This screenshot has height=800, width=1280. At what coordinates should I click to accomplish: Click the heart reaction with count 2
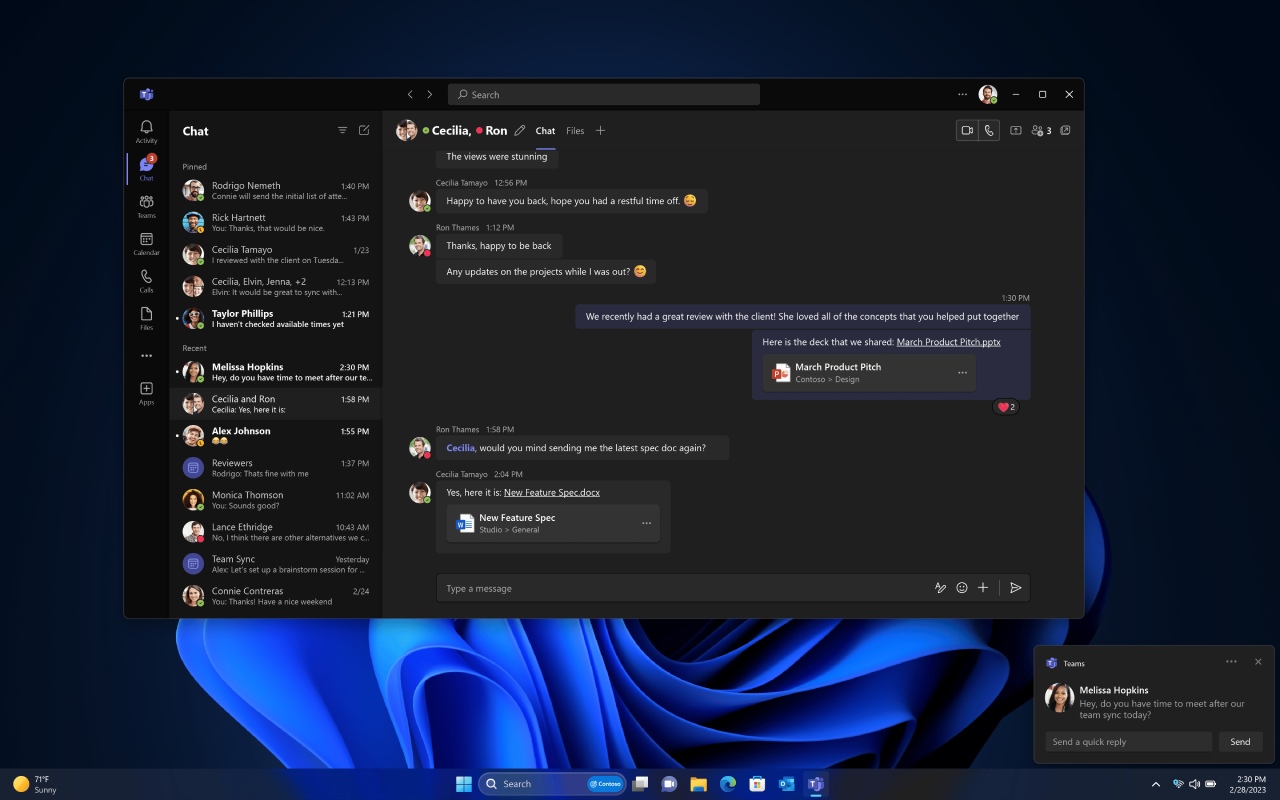tap(1006, 407)
